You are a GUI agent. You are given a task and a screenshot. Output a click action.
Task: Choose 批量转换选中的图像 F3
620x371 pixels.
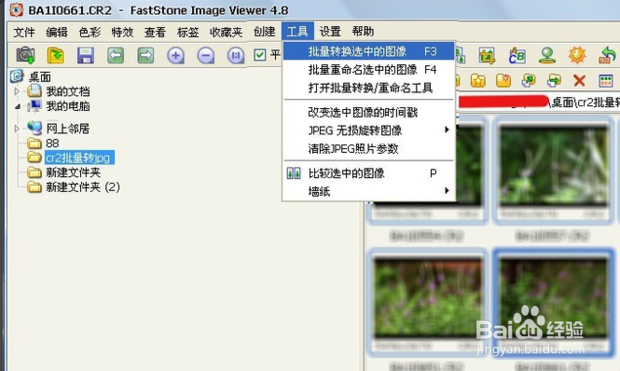[x=369, y=51]
